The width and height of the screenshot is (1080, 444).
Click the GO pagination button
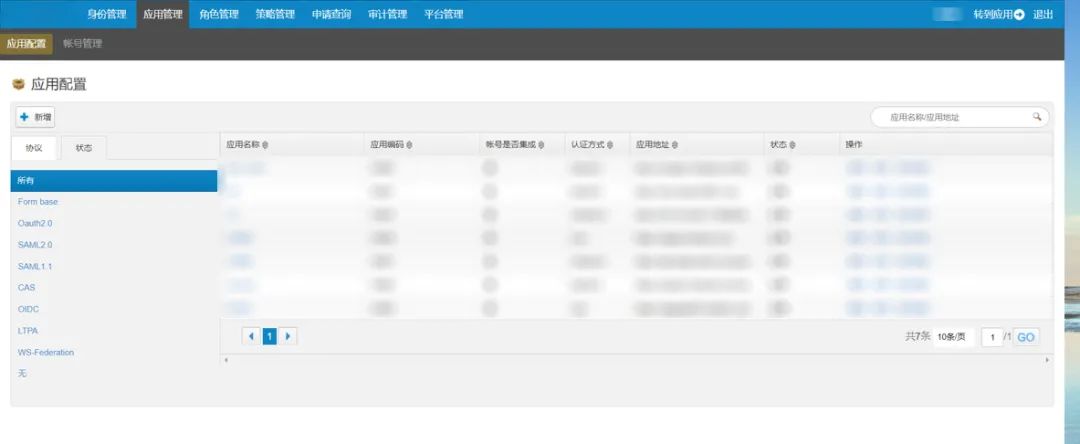click(x=1026, y=337)
